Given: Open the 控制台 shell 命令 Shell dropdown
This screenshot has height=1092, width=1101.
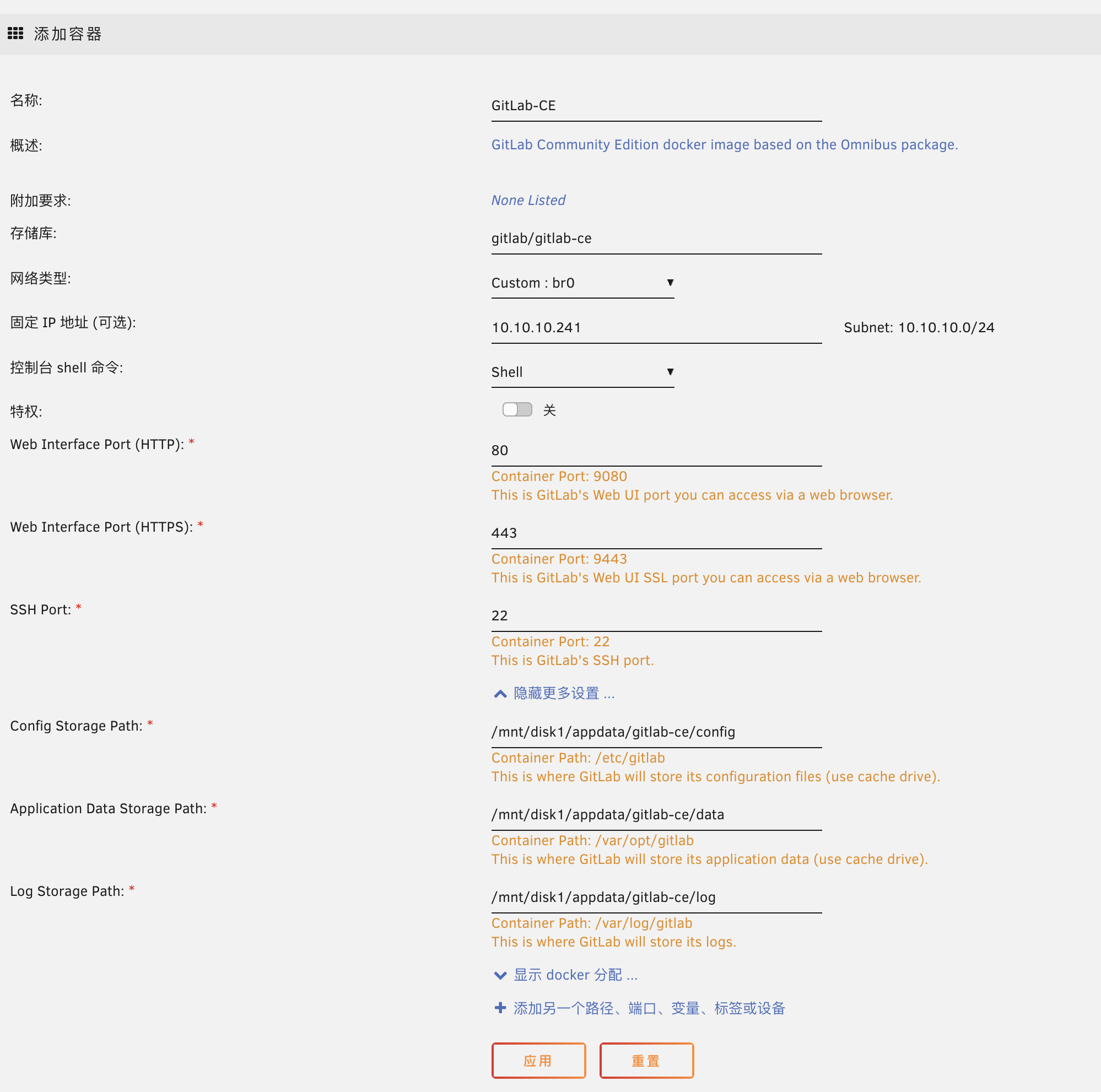Looking at the screenshot, I should pos(582,372).
